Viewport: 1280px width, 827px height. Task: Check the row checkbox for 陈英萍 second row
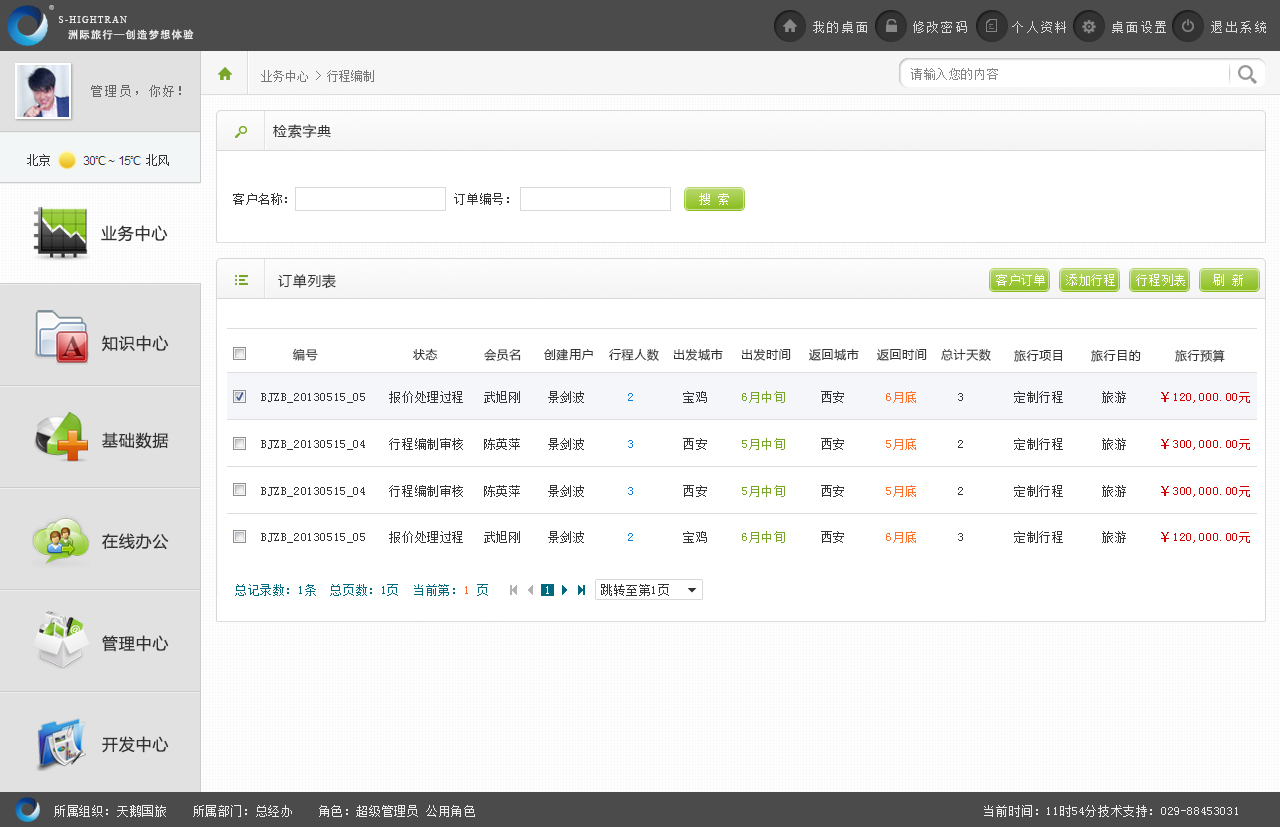click(239, 443)
